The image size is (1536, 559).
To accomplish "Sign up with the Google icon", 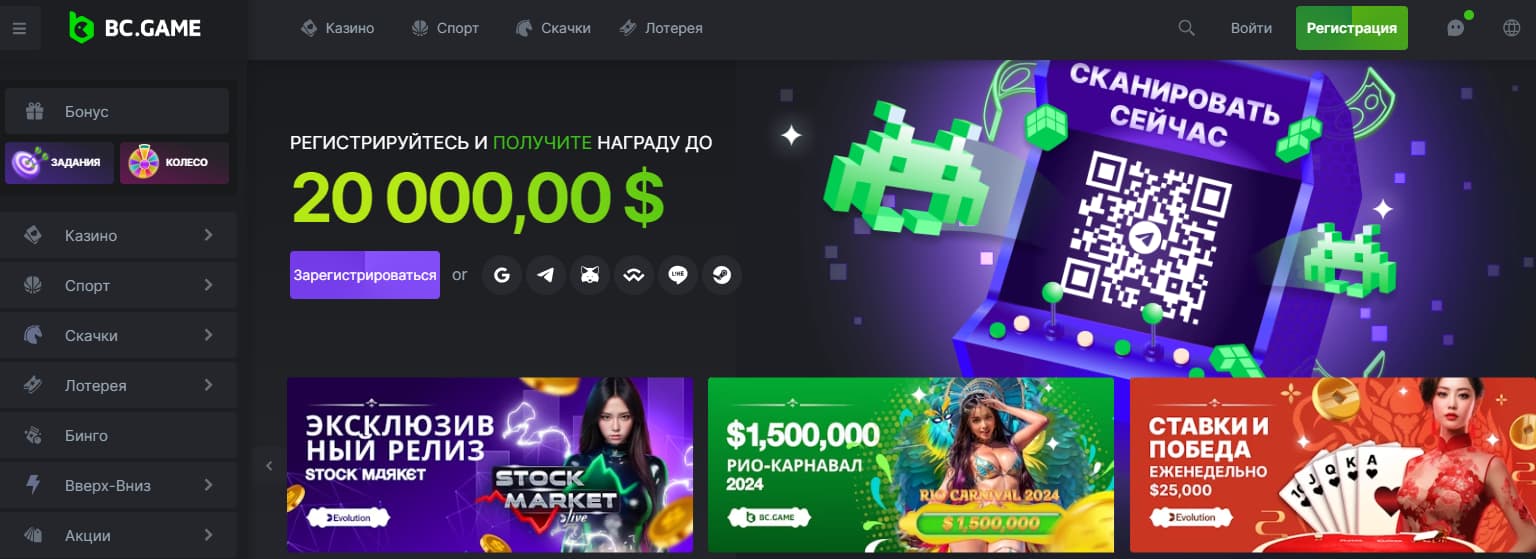I will [502, 275].
